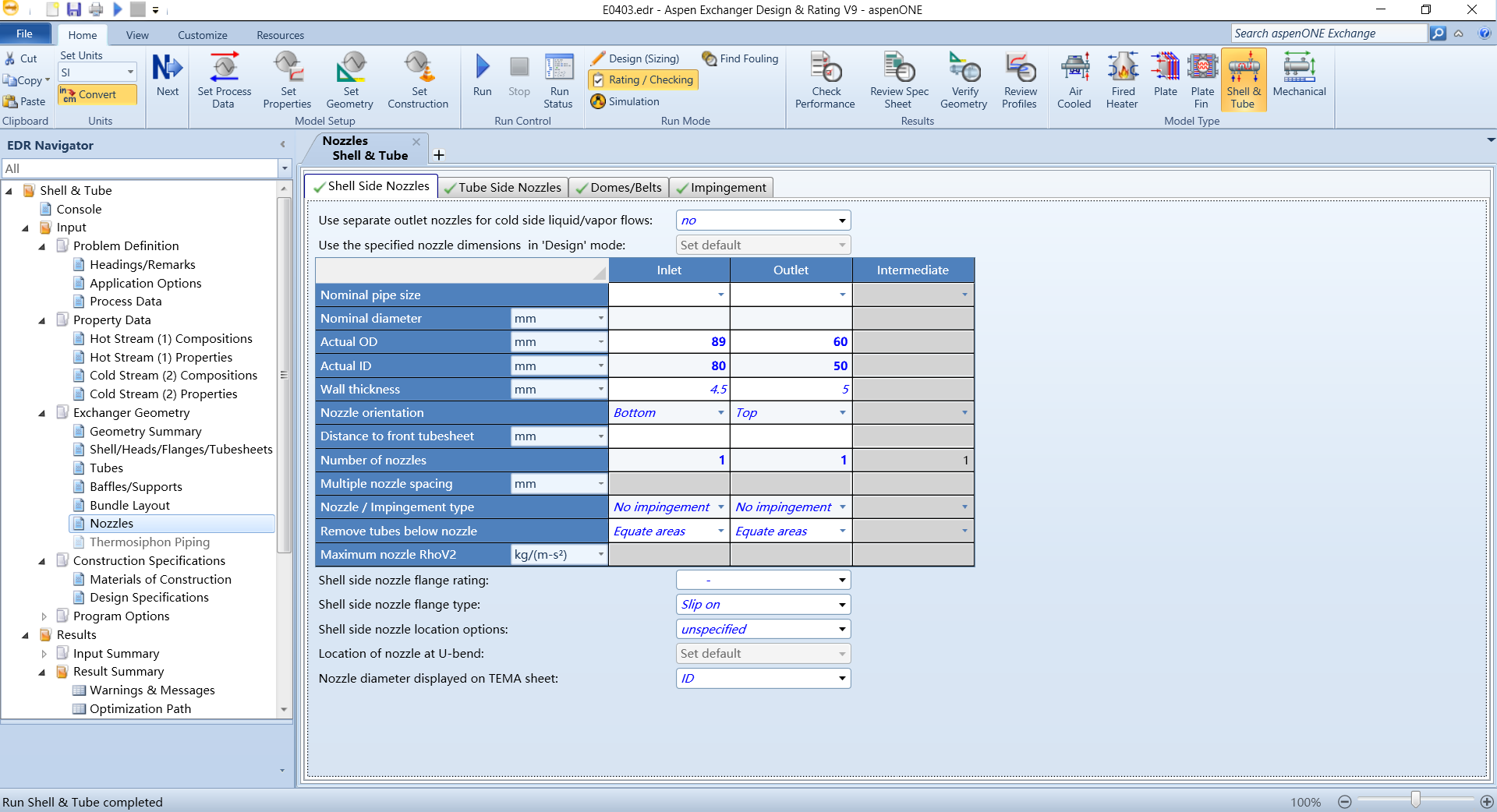Zoom out with the minus button
Viewport: 1497px width, 812px height.
tap(1345, 802)
